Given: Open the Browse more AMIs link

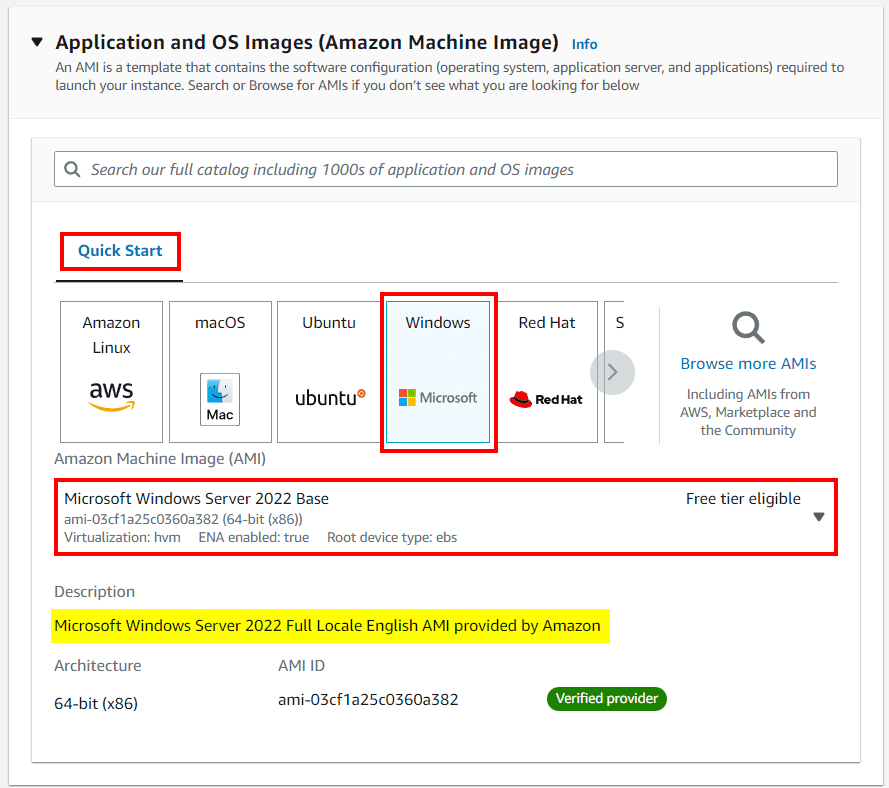Looking at the screenshot, I should click(748, 364).
